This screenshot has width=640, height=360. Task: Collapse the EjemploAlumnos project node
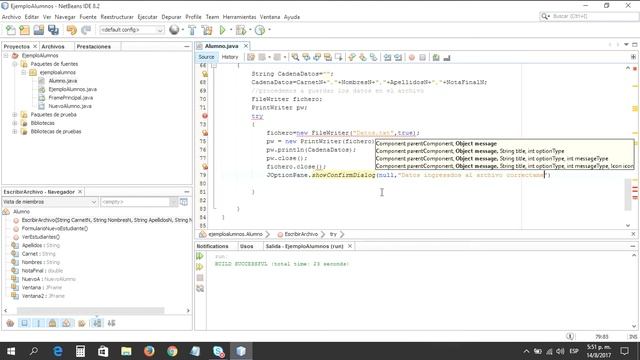click(6, 56)
